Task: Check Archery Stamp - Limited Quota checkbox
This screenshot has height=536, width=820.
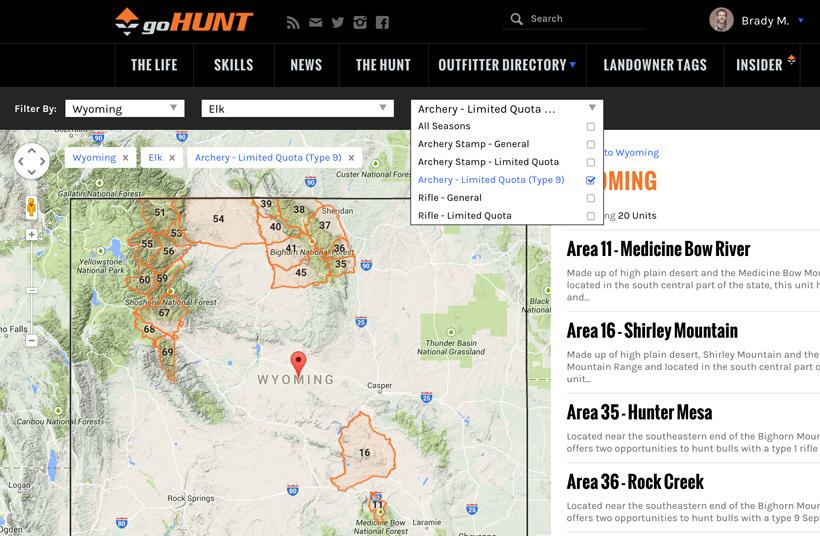Action: [x=591, y=162]
